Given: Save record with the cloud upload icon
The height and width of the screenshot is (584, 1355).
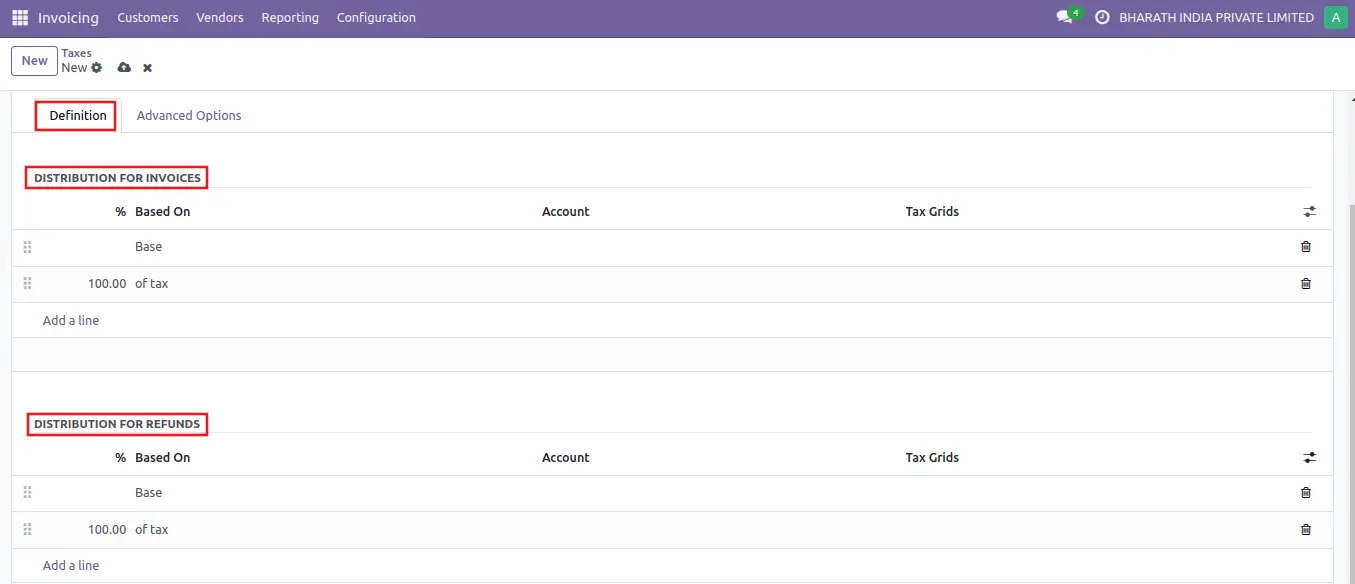Looking at the screenshot, I should click(x=124, y=68).
